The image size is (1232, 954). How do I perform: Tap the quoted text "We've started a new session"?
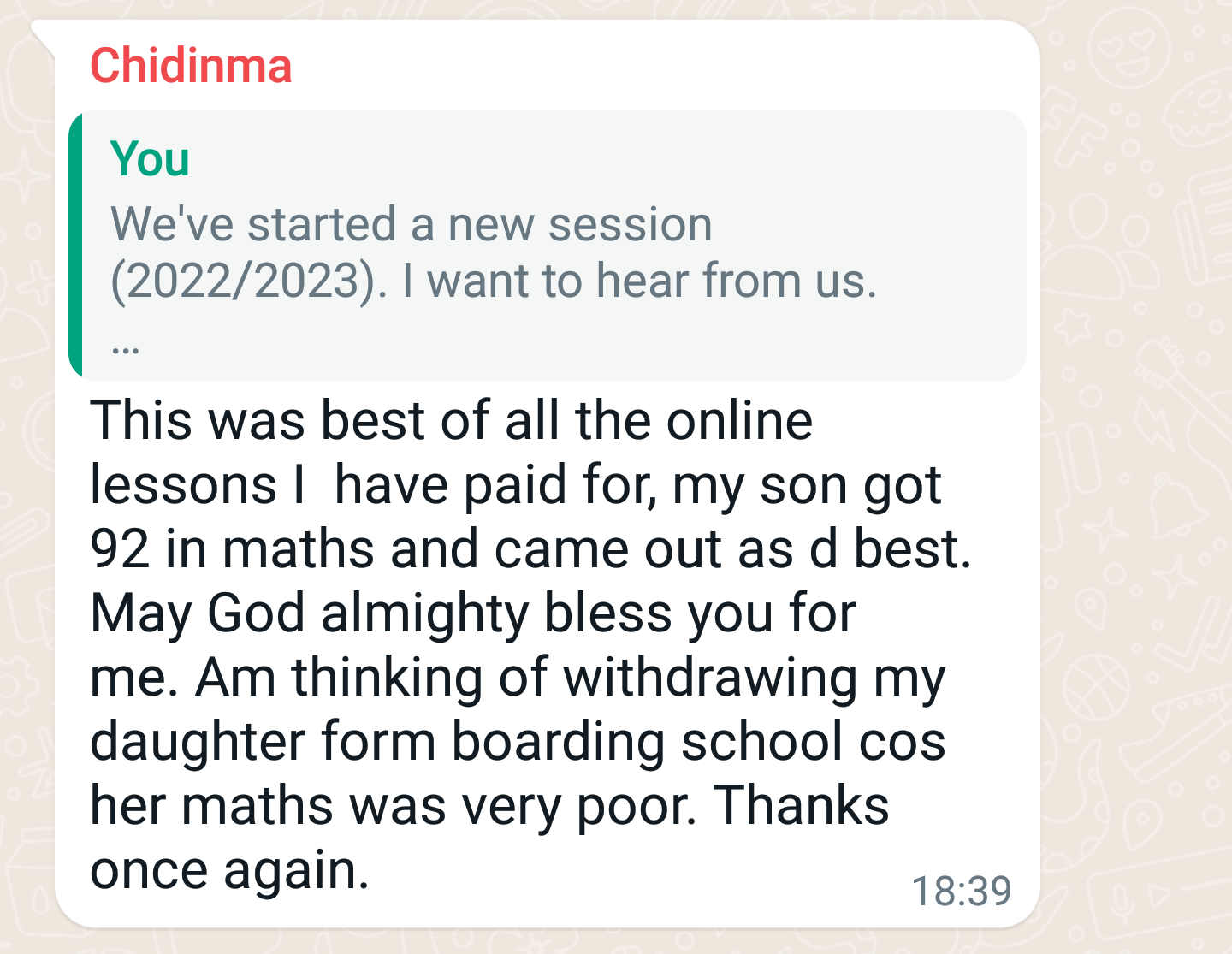pyautogui.click(x=411, y=224)
